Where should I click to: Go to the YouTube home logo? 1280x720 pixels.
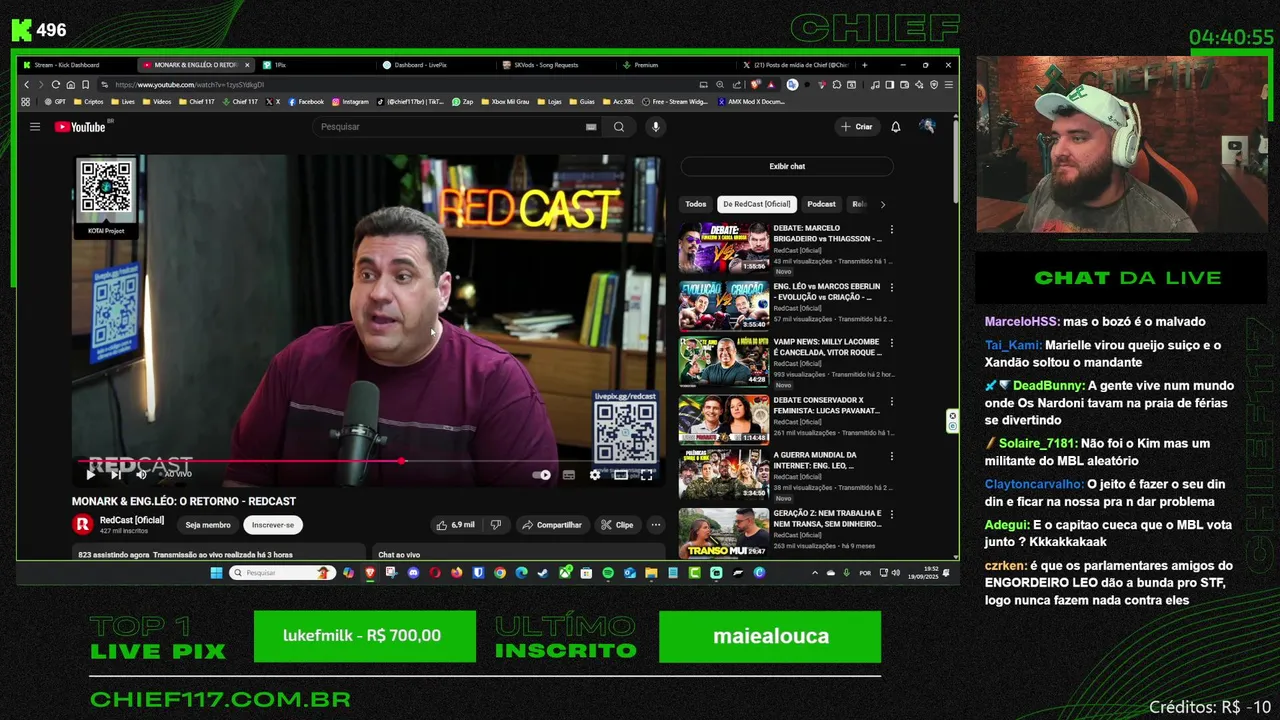[80, 127]
